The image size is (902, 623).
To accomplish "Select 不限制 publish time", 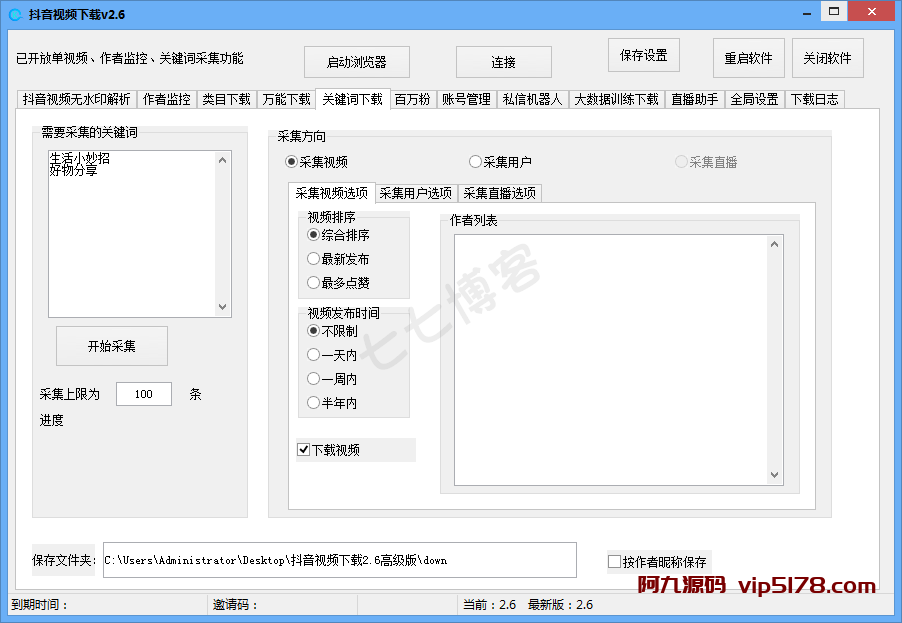I will [x=332, y=331].
